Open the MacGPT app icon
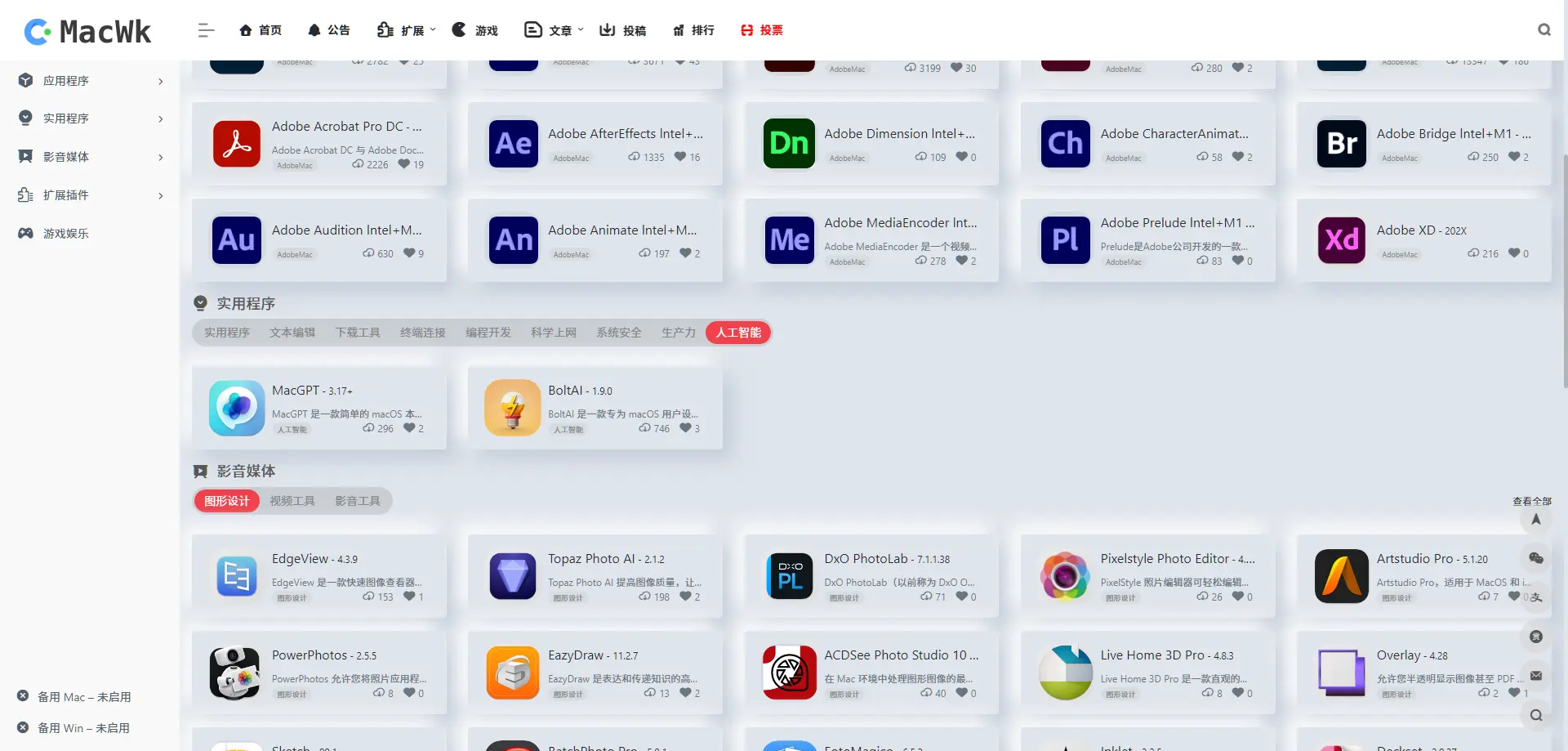This screenshot has height=751, width=1568. [x=237, y=408]
